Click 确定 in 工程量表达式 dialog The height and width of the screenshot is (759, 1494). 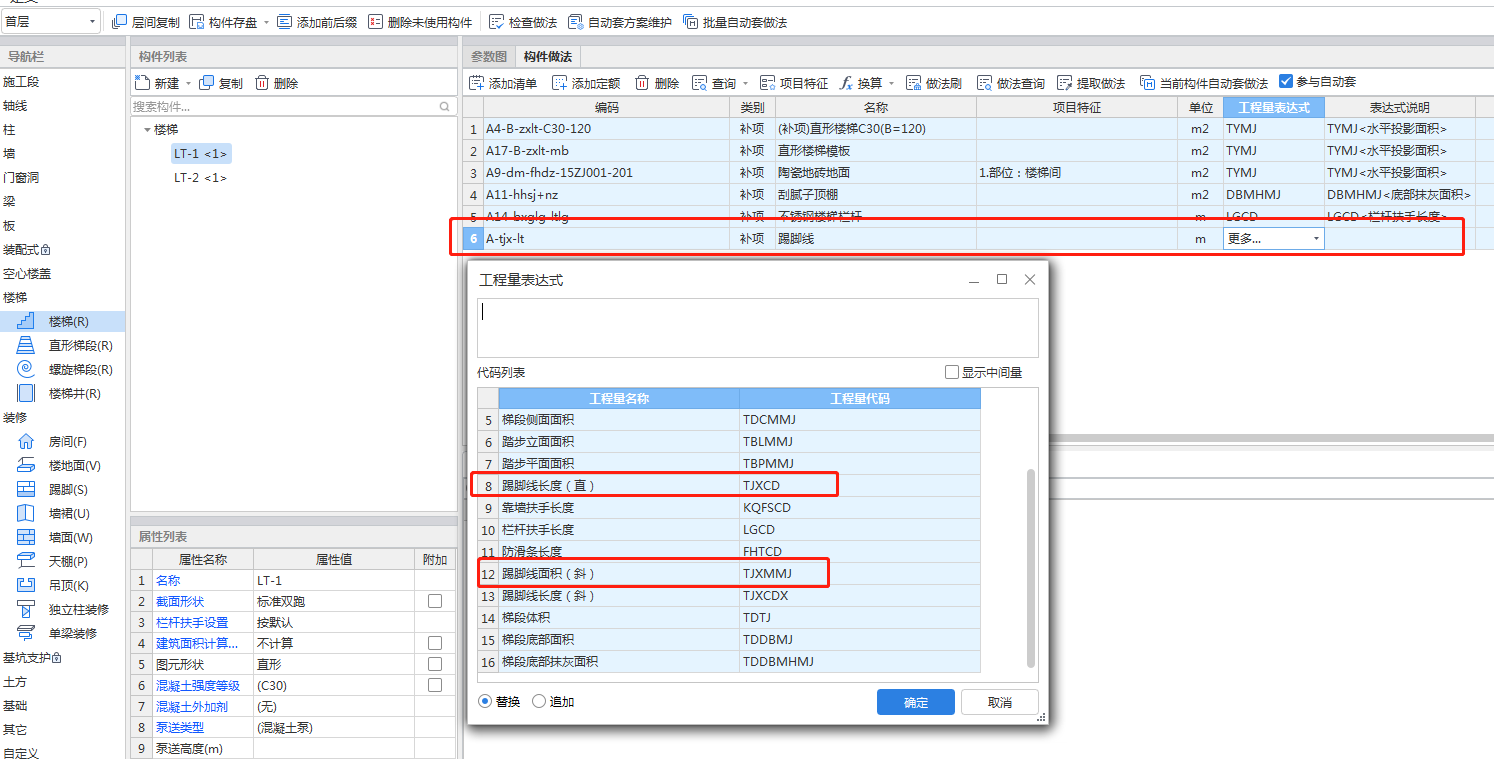[x=916, y=702]
